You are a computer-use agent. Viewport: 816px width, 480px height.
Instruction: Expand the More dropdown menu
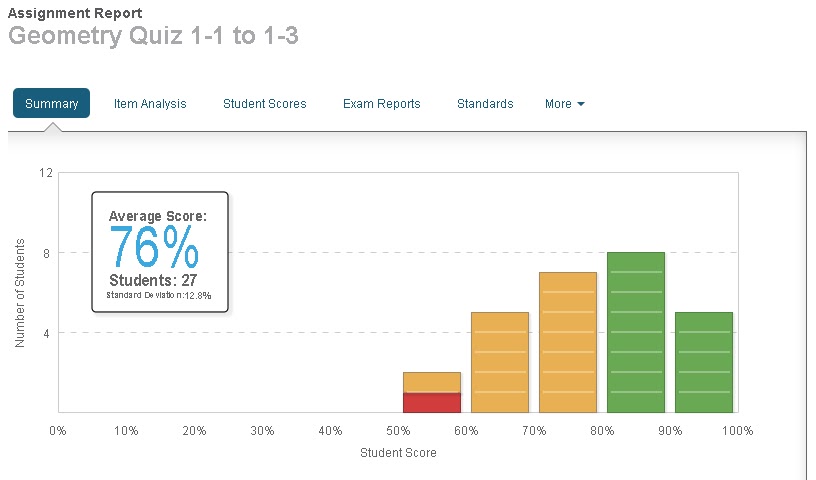coord(565,104)
